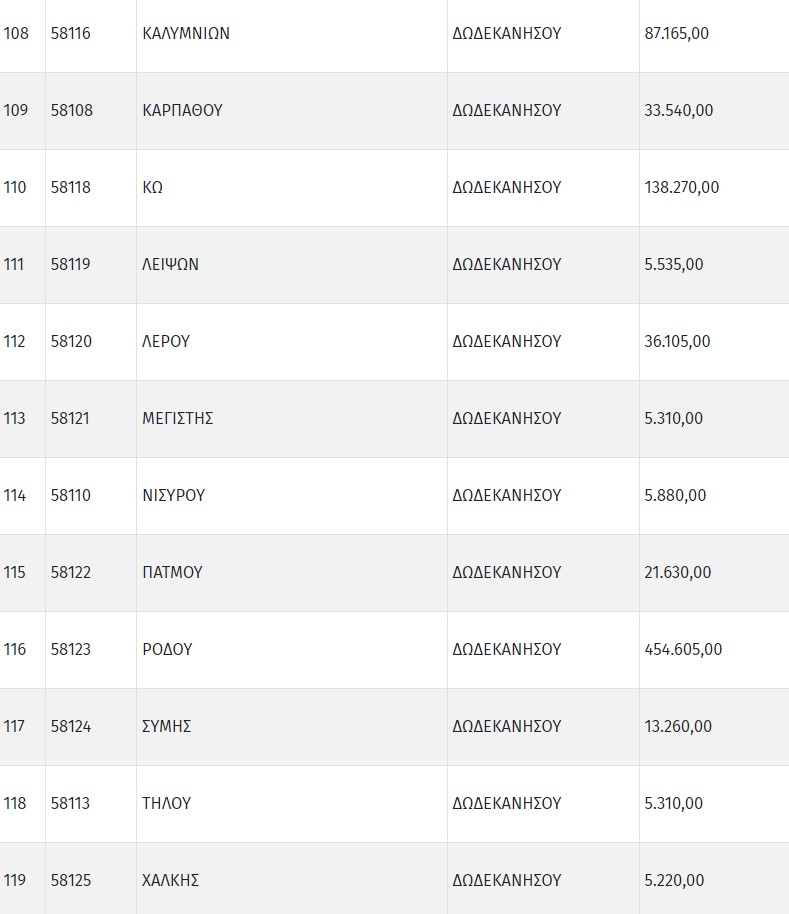Click the code 58116 cell

pyautogui.click(x=71, y=33)
